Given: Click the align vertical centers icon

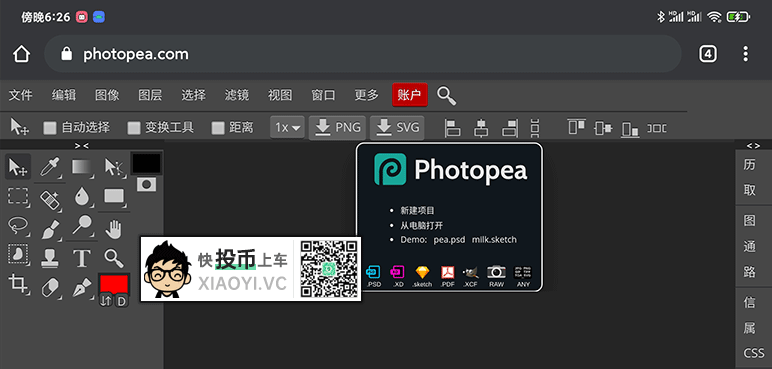Looking at the screenshot, I should pos(603,129).
